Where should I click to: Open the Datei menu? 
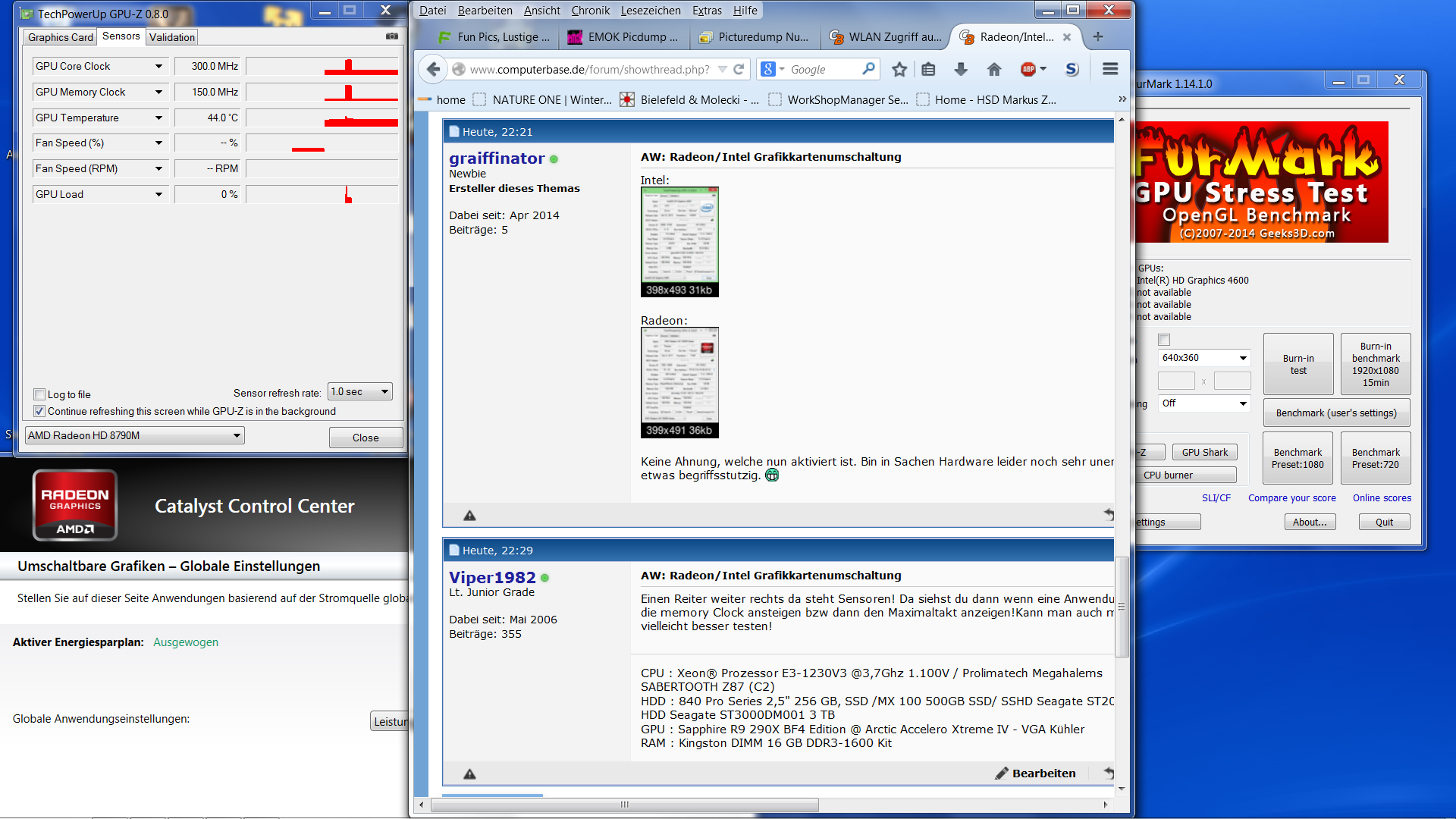(432, 11)
